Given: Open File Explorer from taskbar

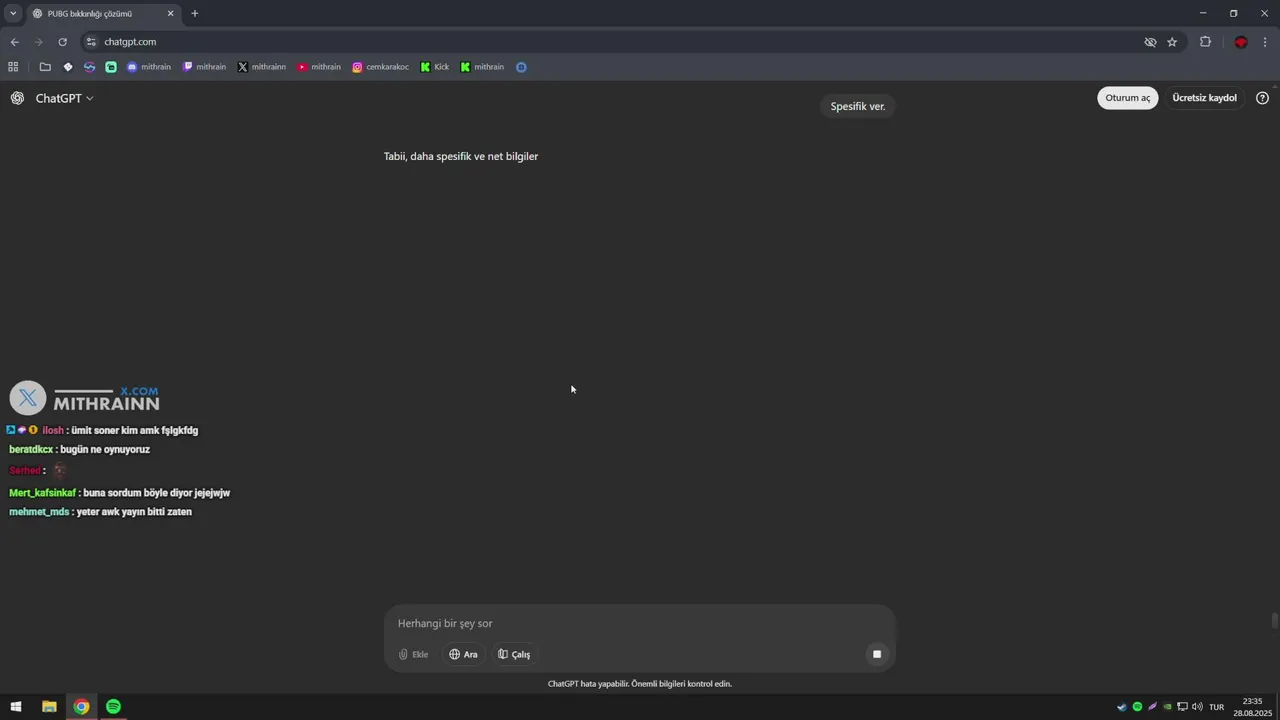Looking at the screenshot, I should tap(49, 706).
